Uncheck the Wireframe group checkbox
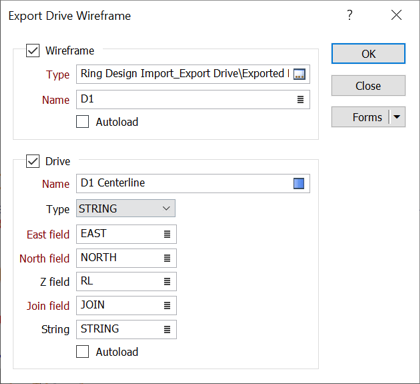420x384 pixels. pos(33,51)
